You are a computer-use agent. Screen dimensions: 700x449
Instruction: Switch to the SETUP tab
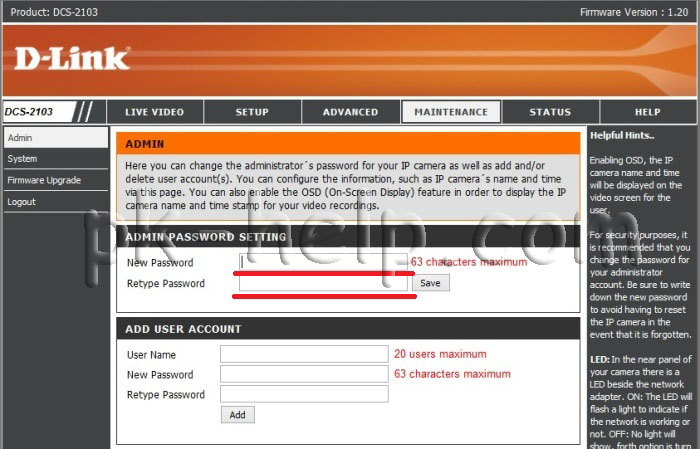tap(252, 112)
